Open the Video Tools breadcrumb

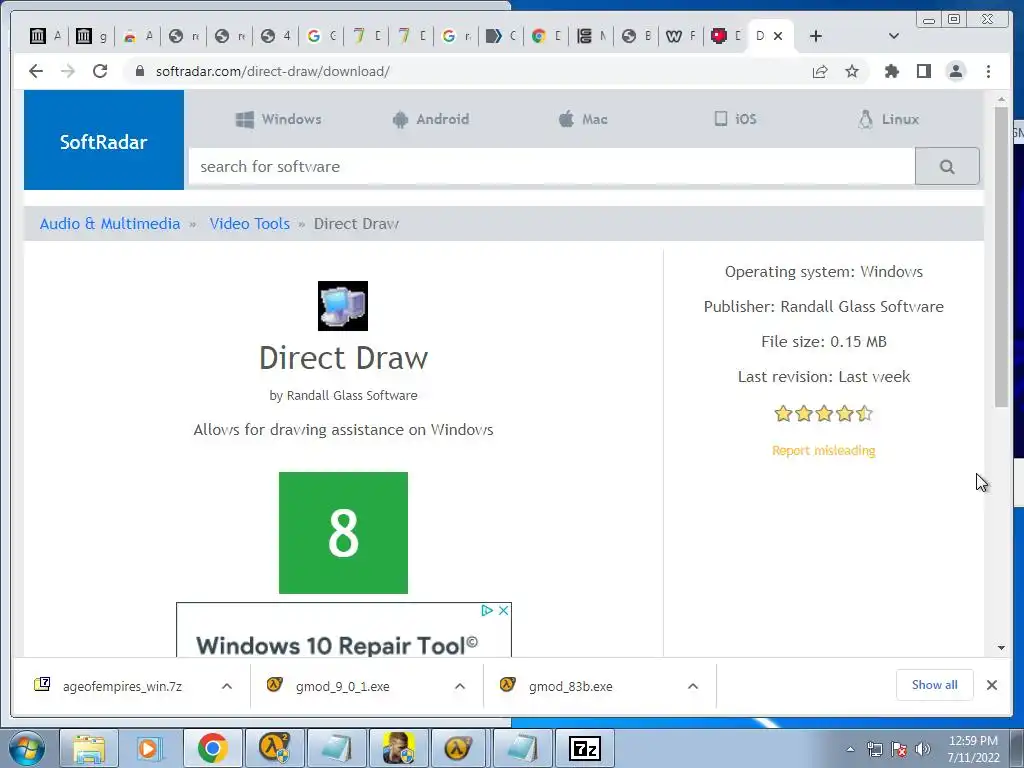point(249,223)
